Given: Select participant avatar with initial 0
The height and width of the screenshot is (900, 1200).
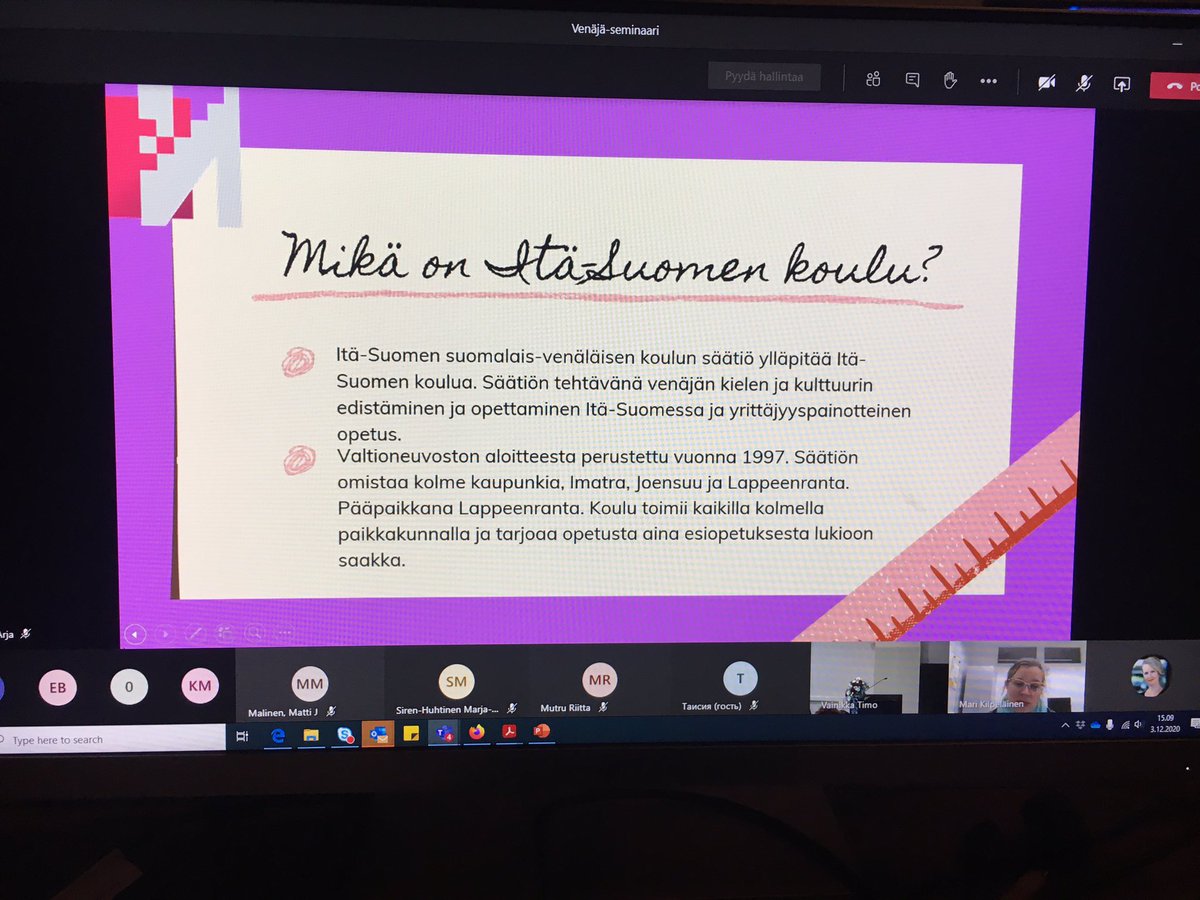Looking at the screenshot, I should [x=129, y=687].
